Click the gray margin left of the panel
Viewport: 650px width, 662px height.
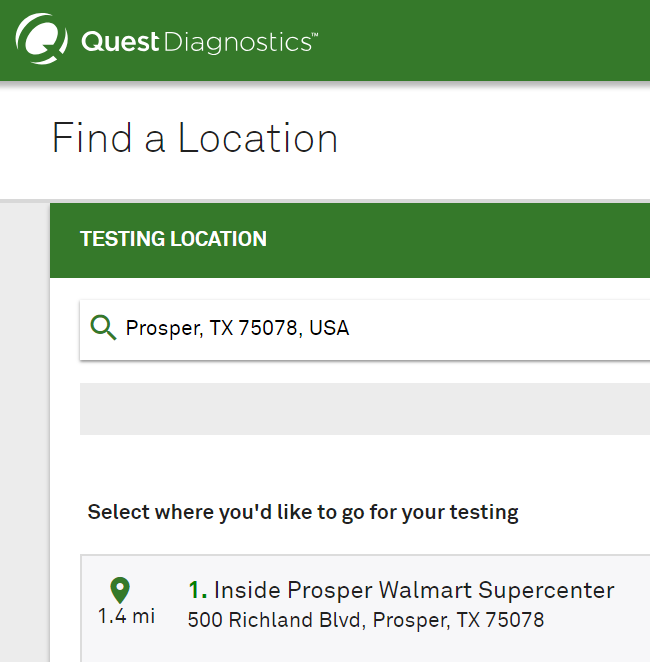coord(24,432)
